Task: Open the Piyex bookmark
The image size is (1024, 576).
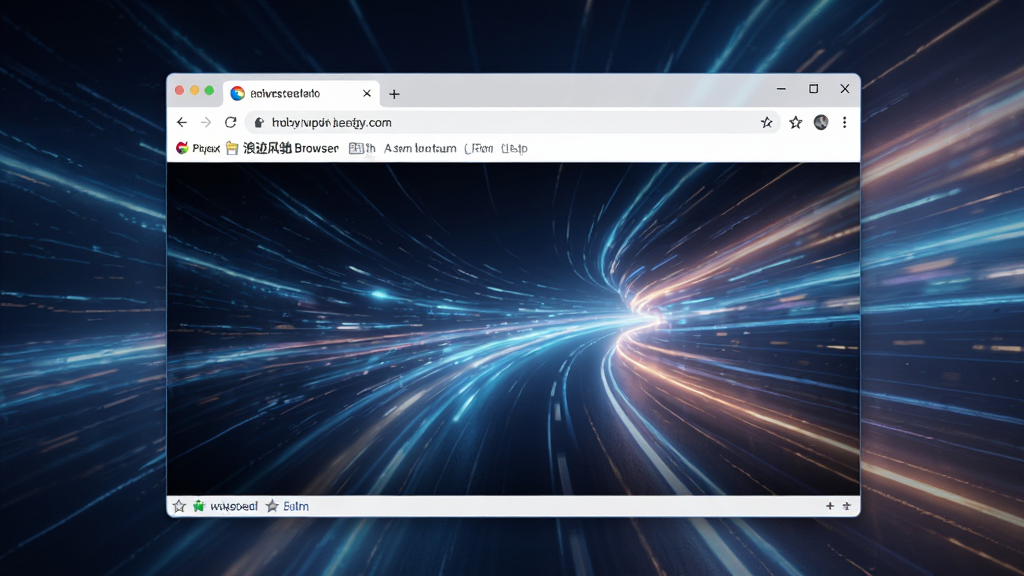Action: [x=198, y=148]
